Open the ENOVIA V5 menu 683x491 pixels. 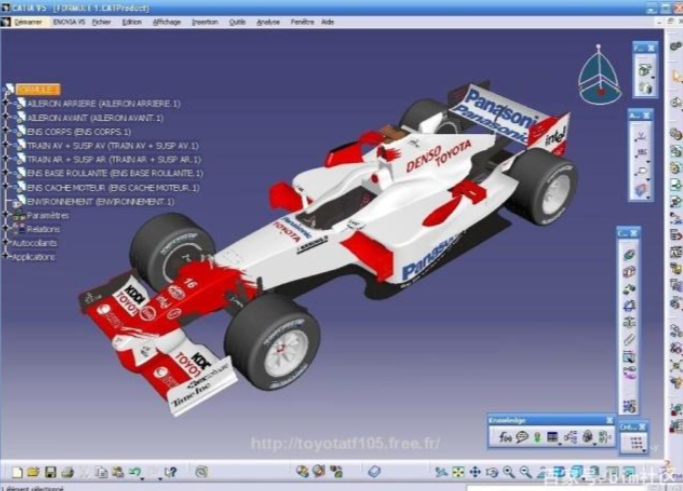coord(69,22)
